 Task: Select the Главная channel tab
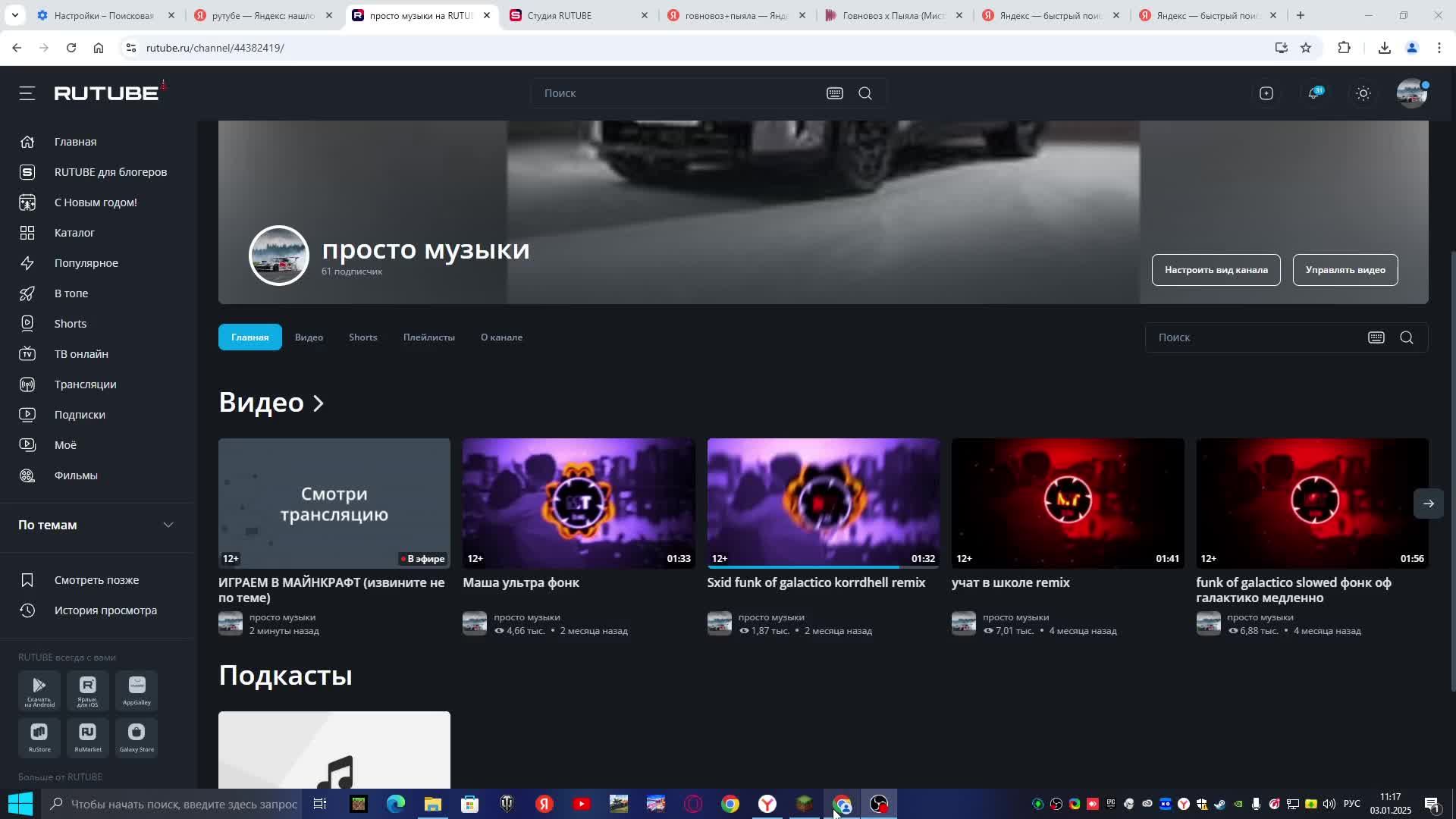click(250, 337)
